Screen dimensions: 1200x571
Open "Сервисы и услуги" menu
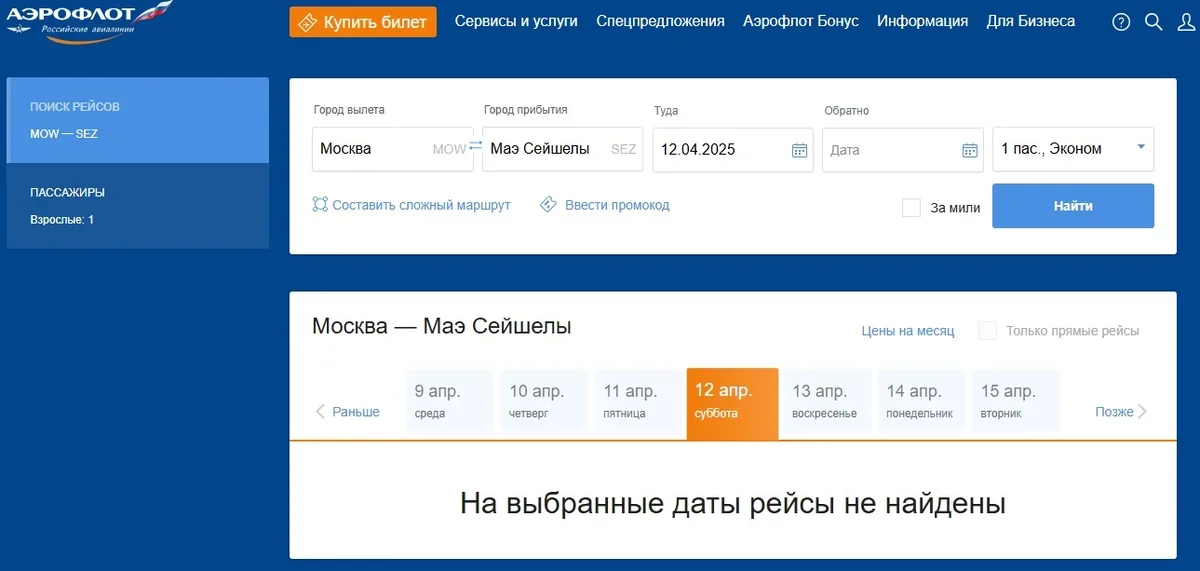pyautogui.click(x=516, y=21)
